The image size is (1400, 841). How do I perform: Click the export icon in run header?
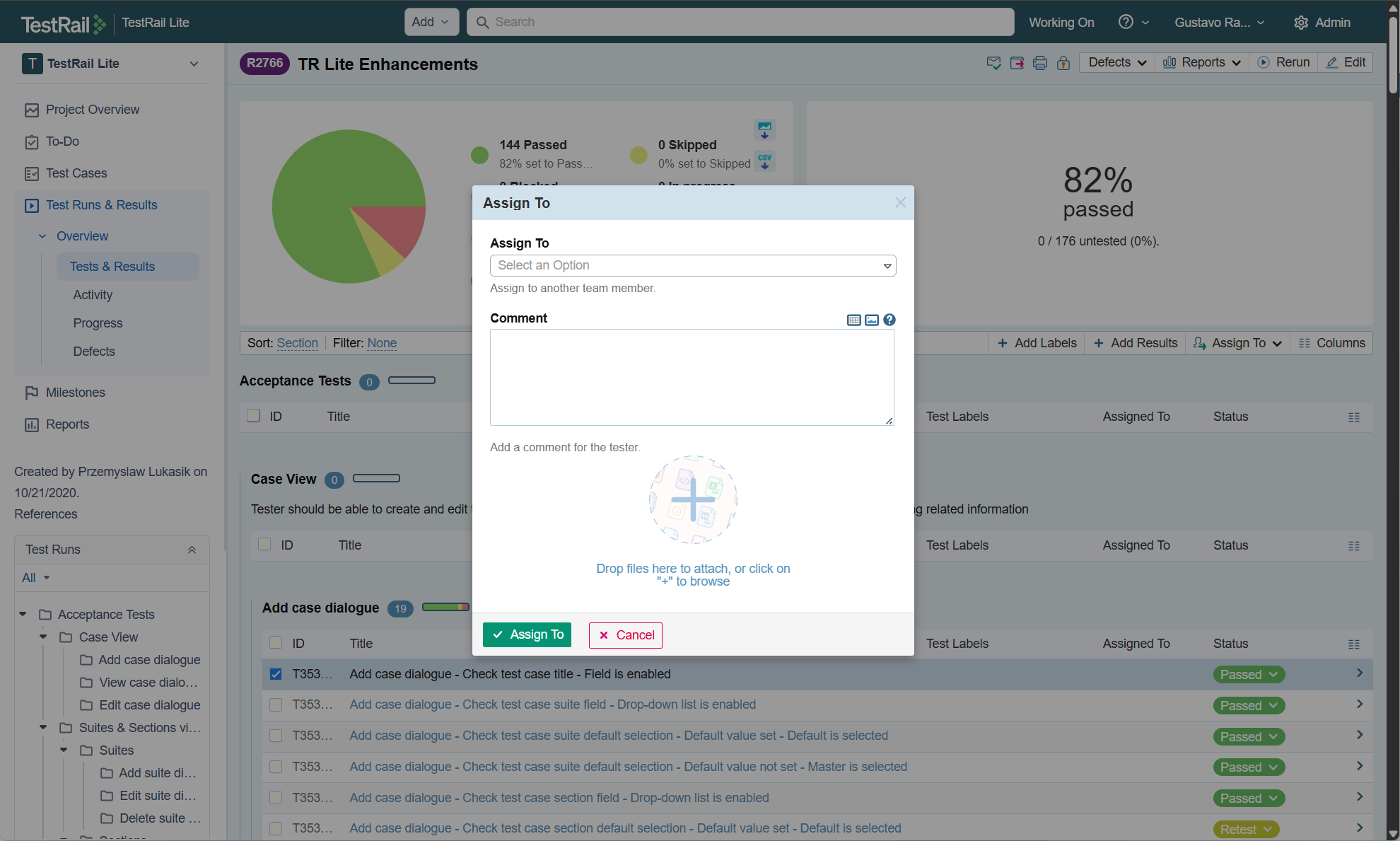click(1017, 63)
